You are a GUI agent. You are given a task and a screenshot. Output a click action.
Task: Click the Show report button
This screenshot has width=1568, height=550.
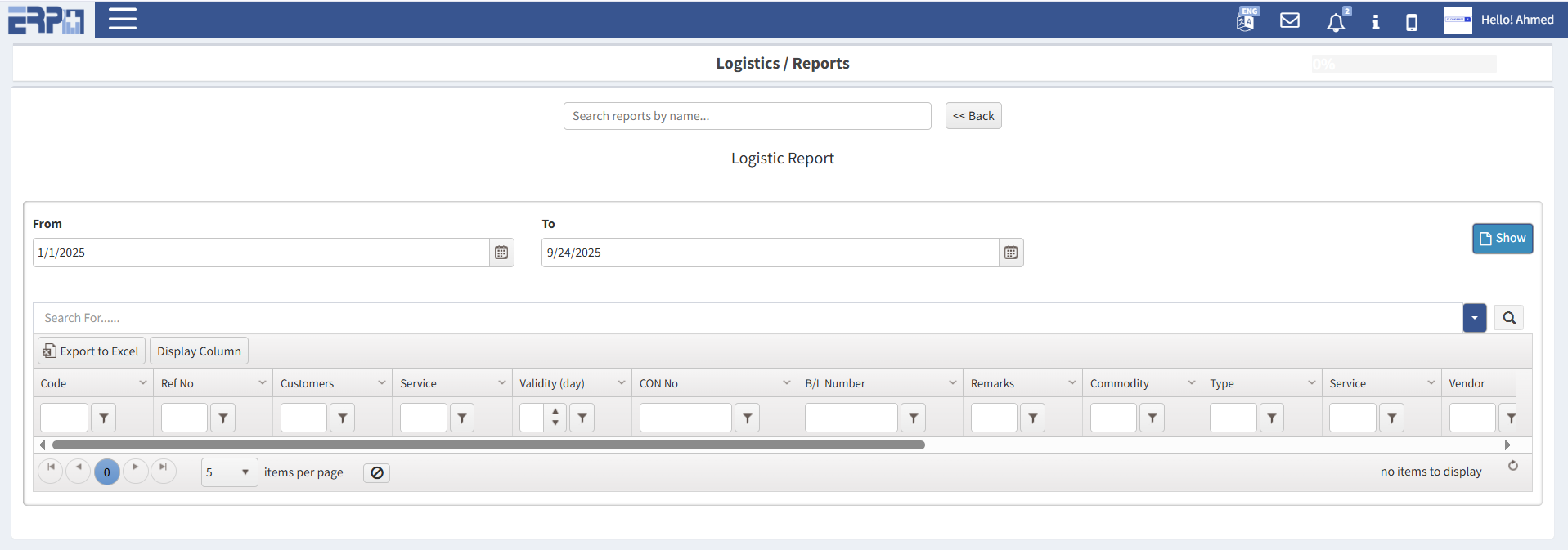(x=1503, y=239)
